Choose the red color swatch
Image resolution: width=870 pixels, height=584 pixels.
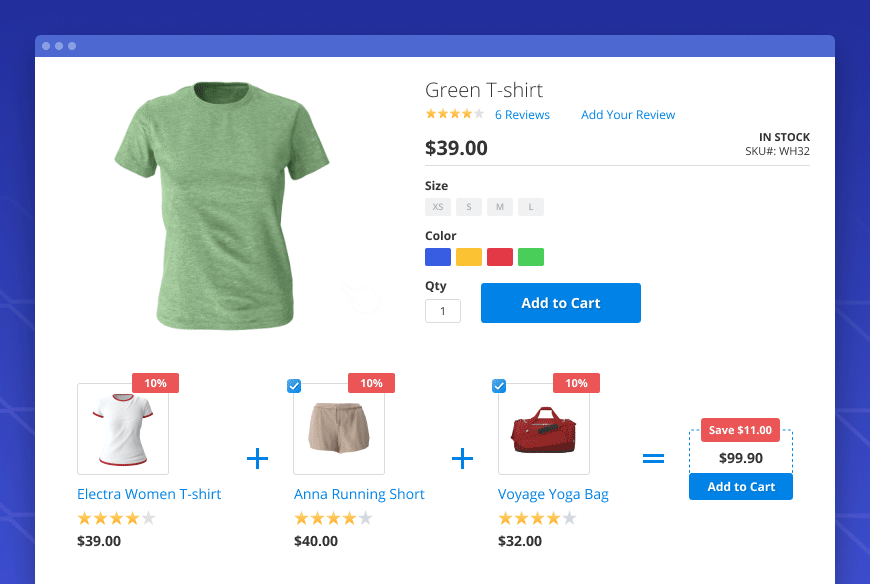[x=500, y=257]
